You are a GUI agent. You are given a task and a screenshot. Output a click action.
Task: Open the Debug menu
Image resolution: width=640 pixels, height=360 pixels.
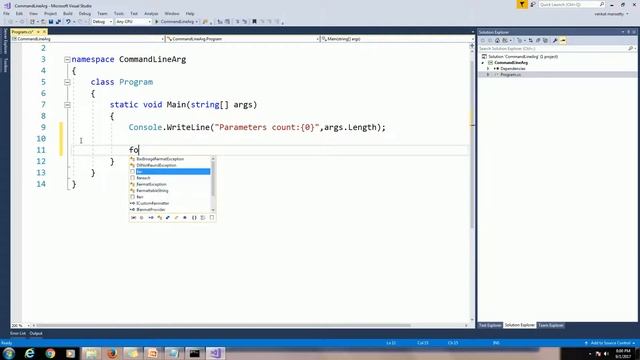point(84,13)
